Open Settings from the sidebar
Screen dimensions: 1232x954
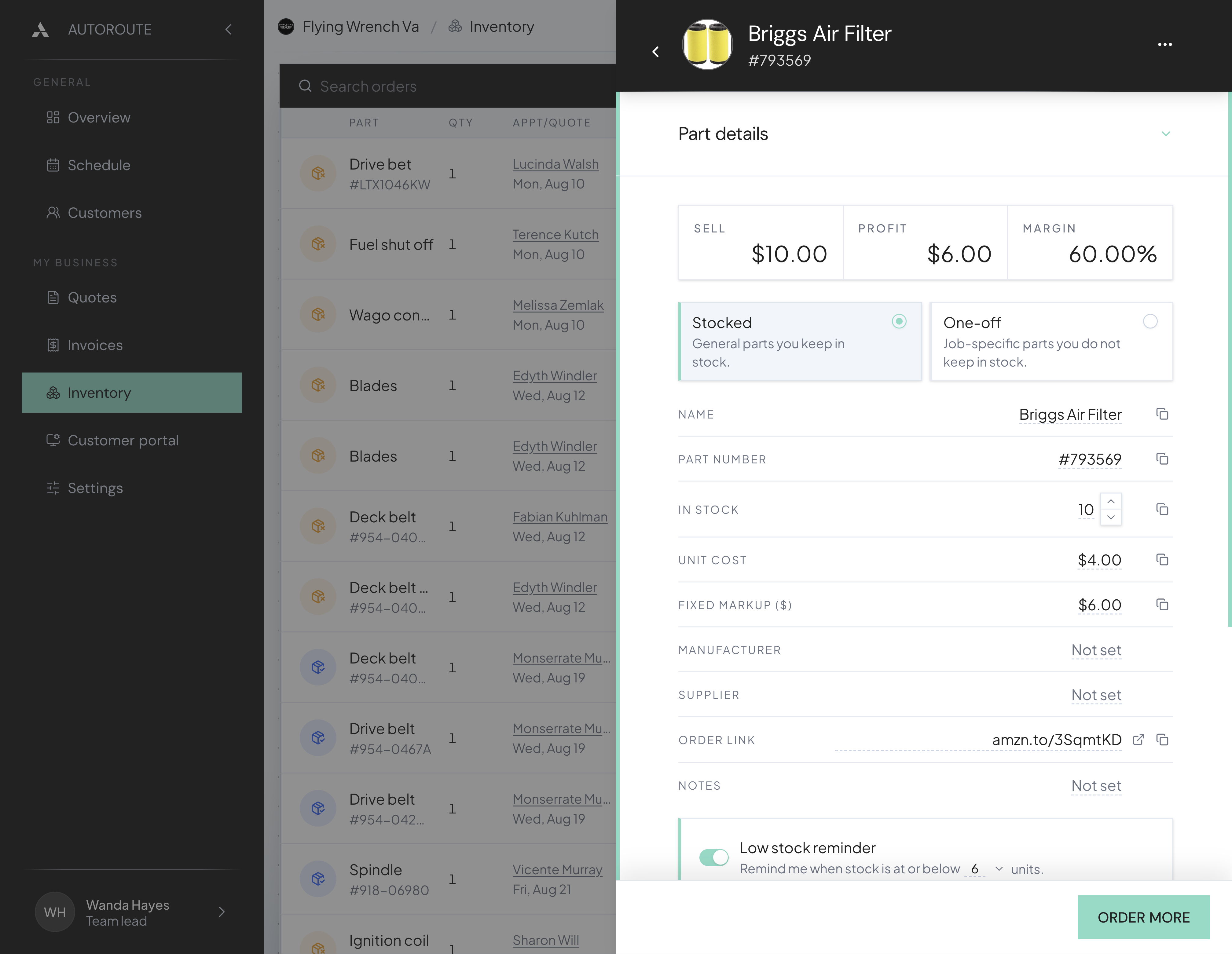pos(132,488)
